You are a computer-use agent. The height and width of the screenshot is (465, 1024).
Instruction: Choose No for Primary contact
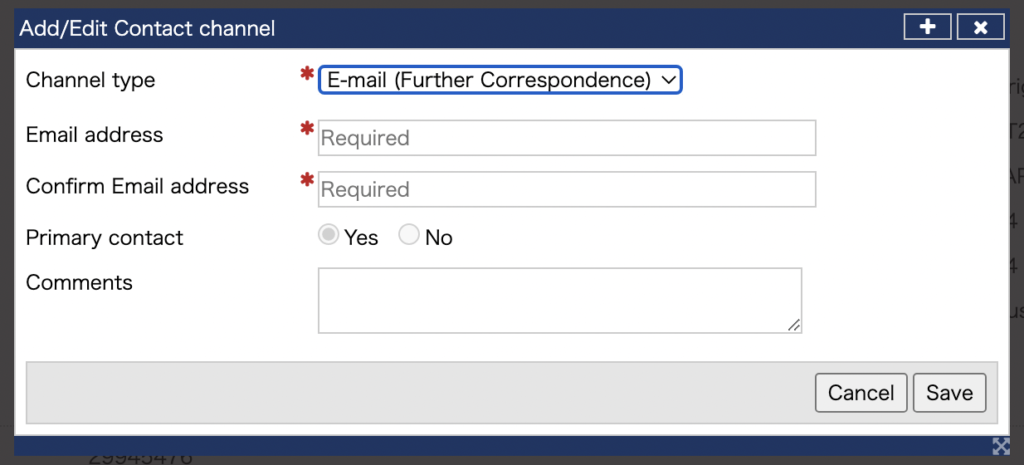click(x=409, y=236)
